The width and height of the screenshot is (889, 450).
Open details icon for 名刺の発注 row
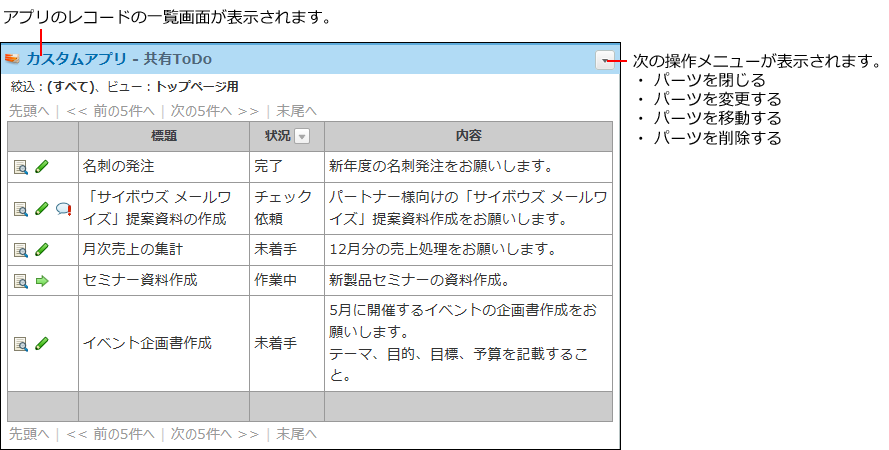(x=21, y=167)
